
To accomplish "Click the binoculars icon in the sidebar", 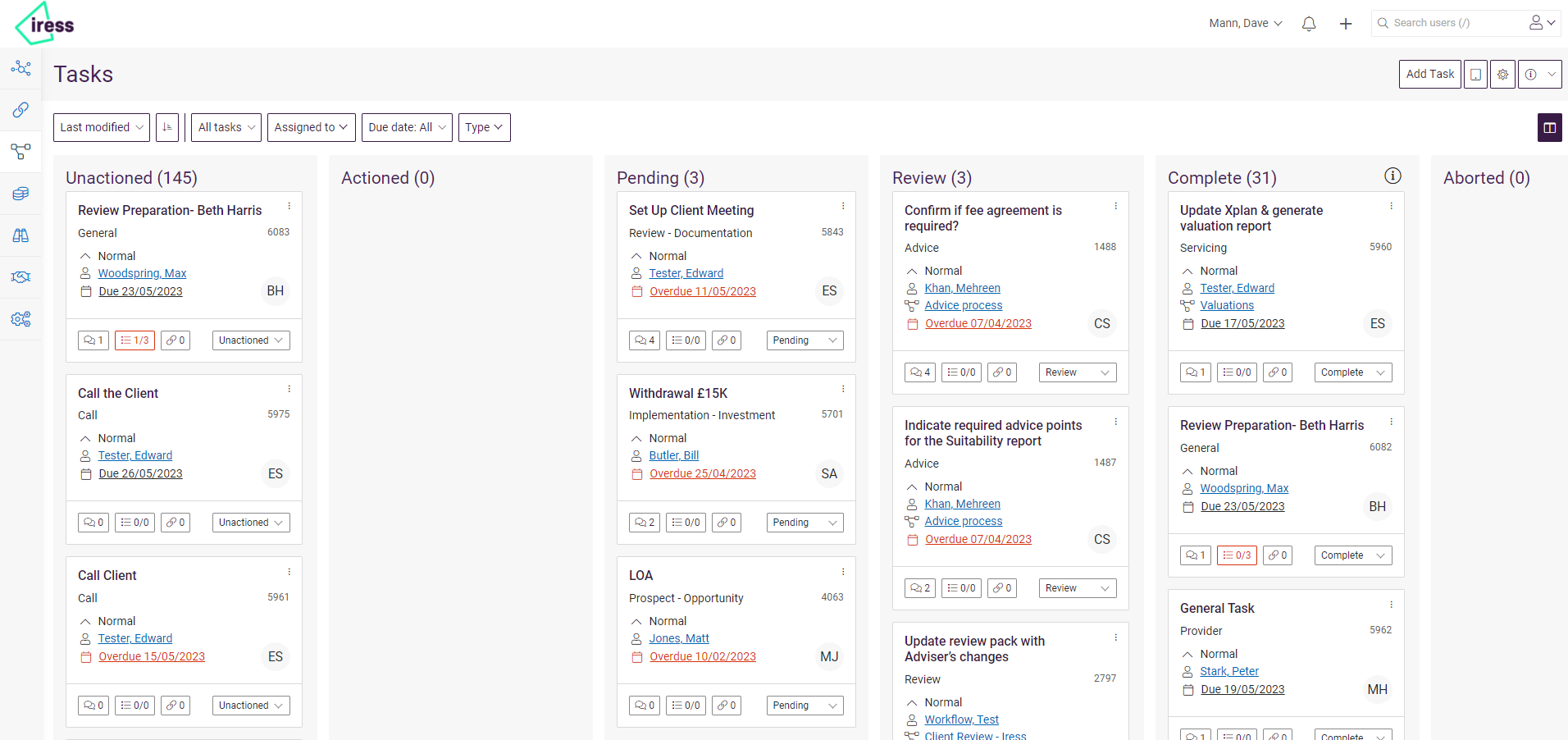I will [21, 235].
